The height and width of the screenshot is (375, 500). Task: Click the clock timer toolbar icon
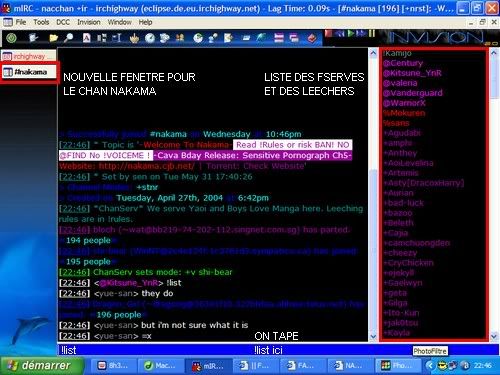[150, 38]
